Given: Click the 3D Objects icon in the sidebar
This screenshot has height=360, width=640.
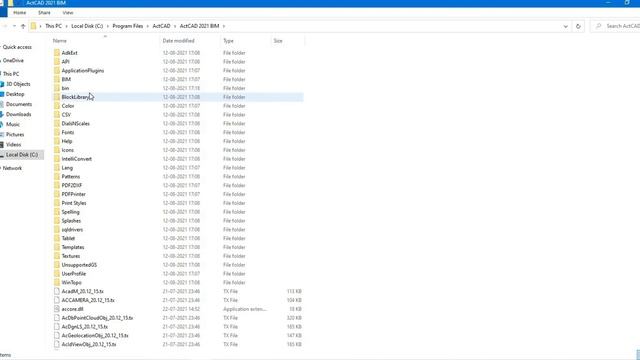Looking at the screenshot, I should (x=2, y=84).
